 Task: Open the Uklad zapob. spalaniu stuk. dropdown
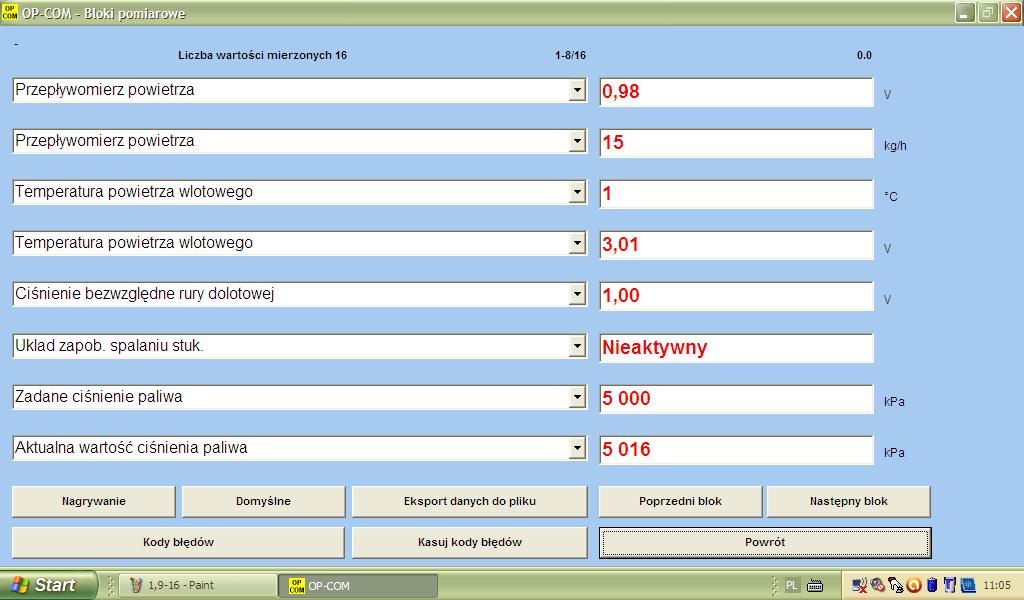577,346
